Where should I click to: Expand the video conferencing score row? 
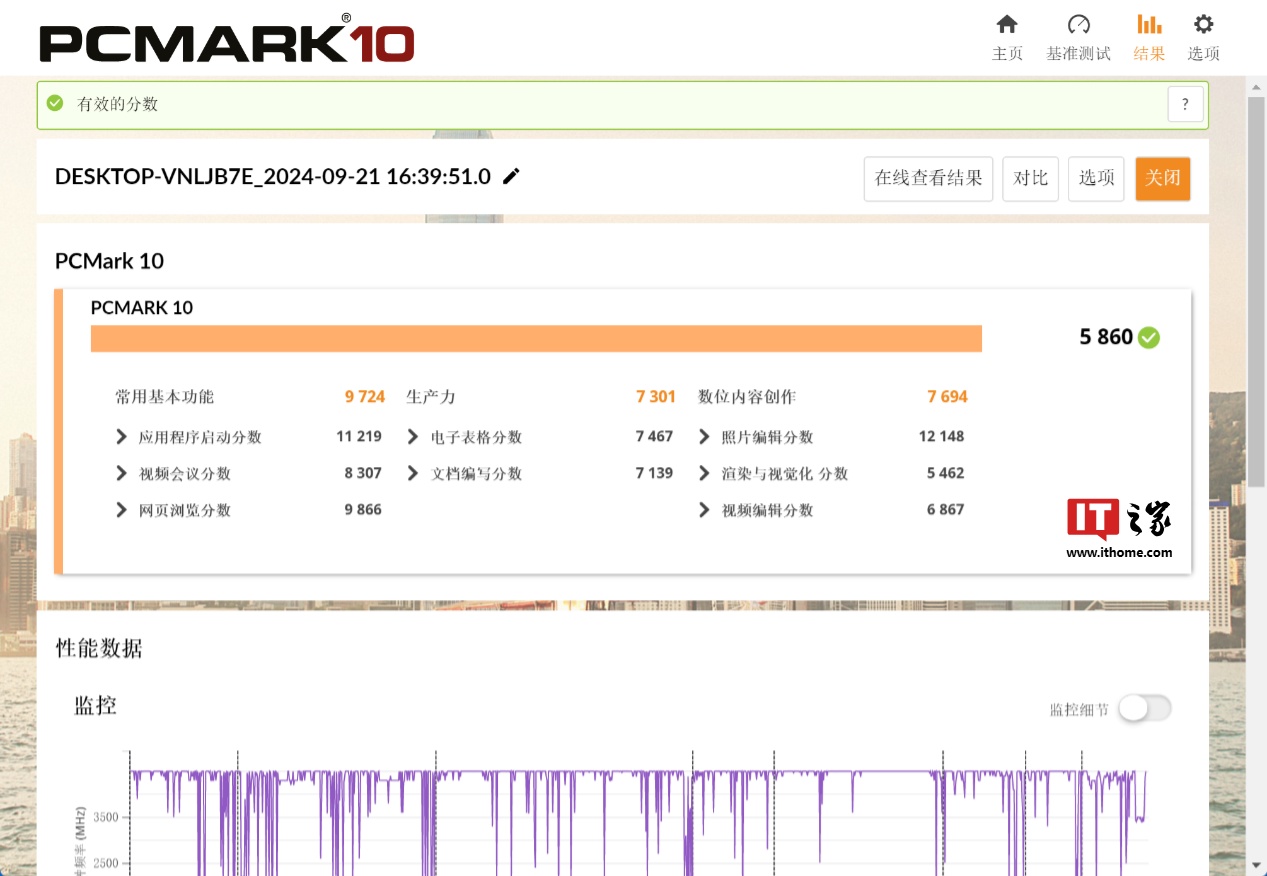point(121,474)
